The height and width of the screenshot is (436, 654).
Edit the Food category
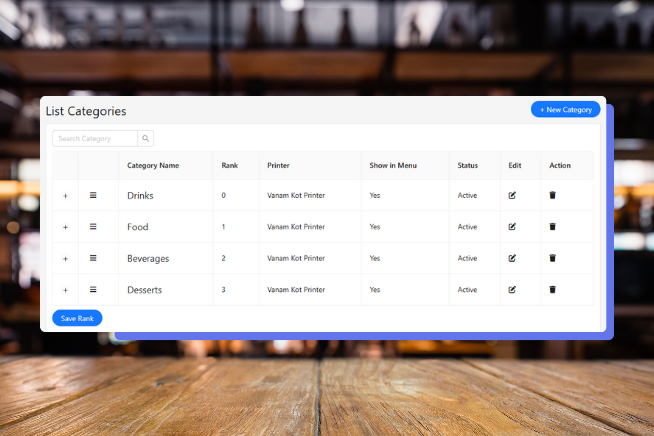pyautogui.click(x=512, y=227)
